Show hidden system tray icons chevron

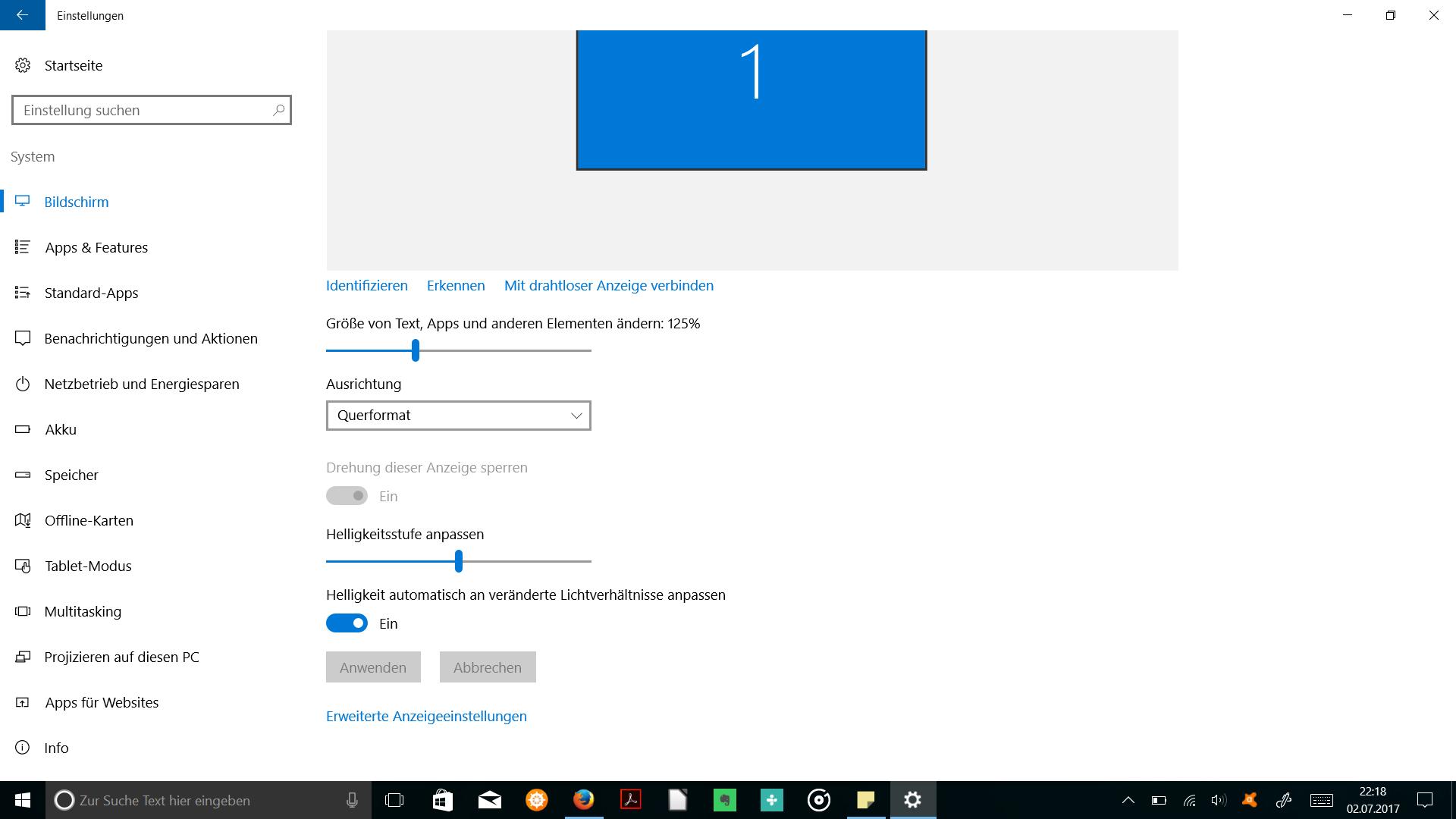point(1128,800)
